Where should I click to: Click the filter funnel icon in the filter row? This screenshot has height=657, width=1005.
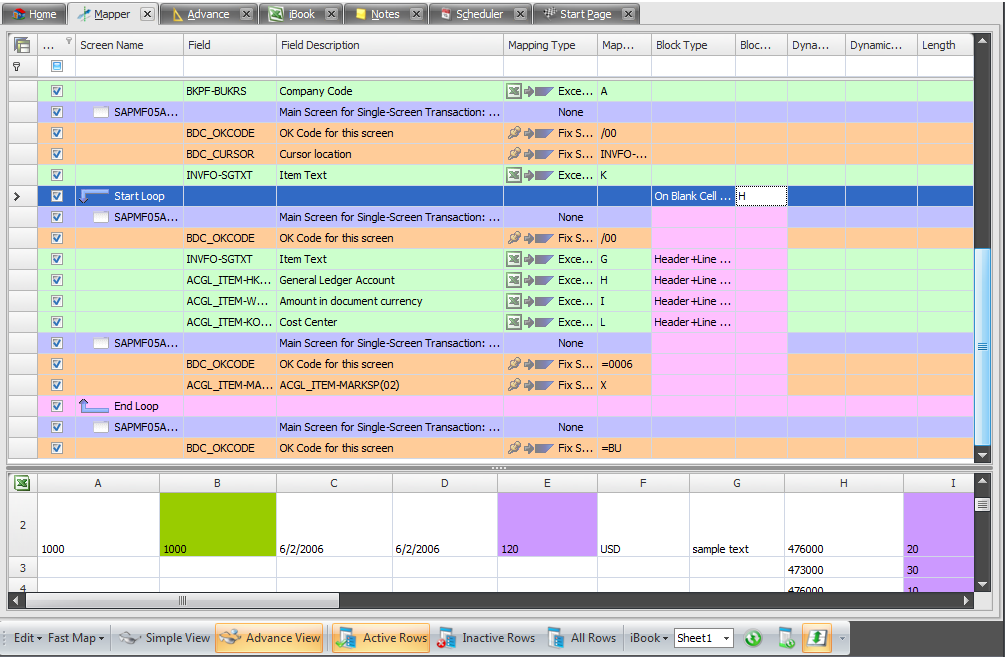pos(16,66)
